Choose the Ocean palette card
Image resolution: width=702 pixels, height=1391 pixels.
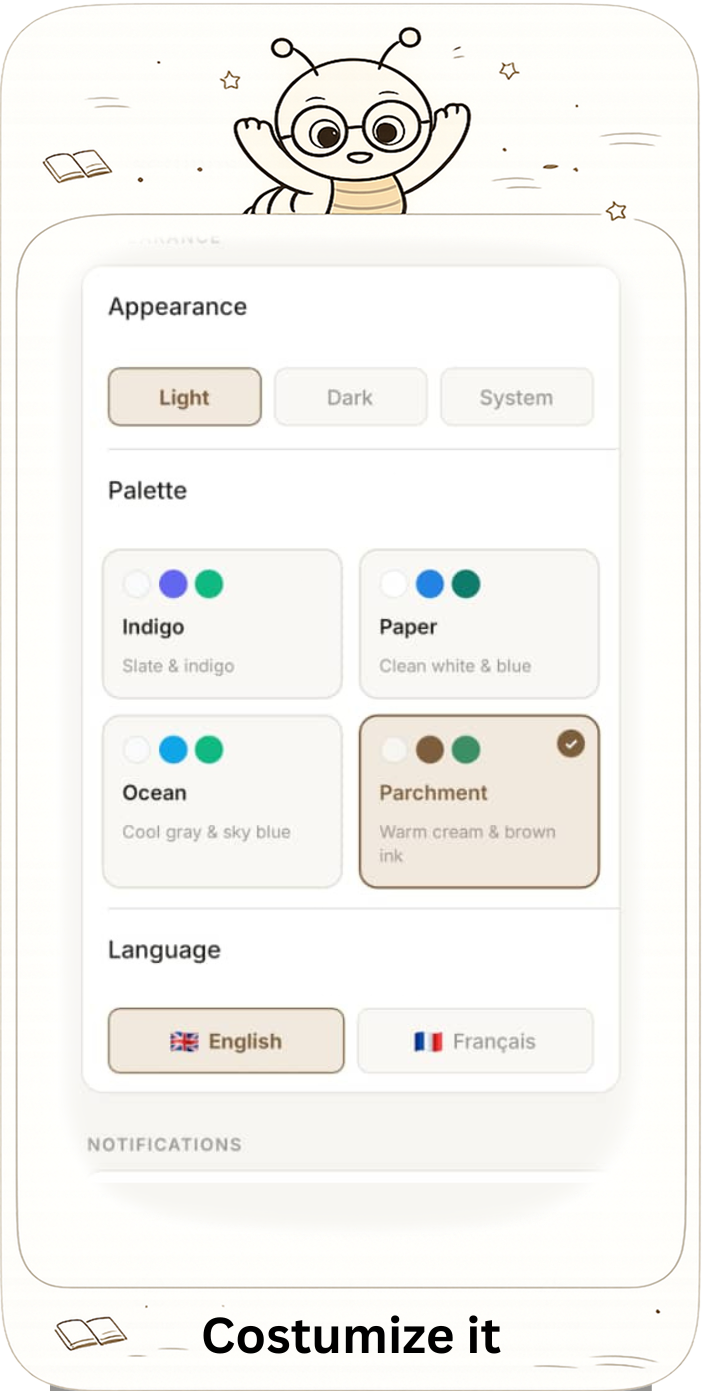[x=222, y=801]
